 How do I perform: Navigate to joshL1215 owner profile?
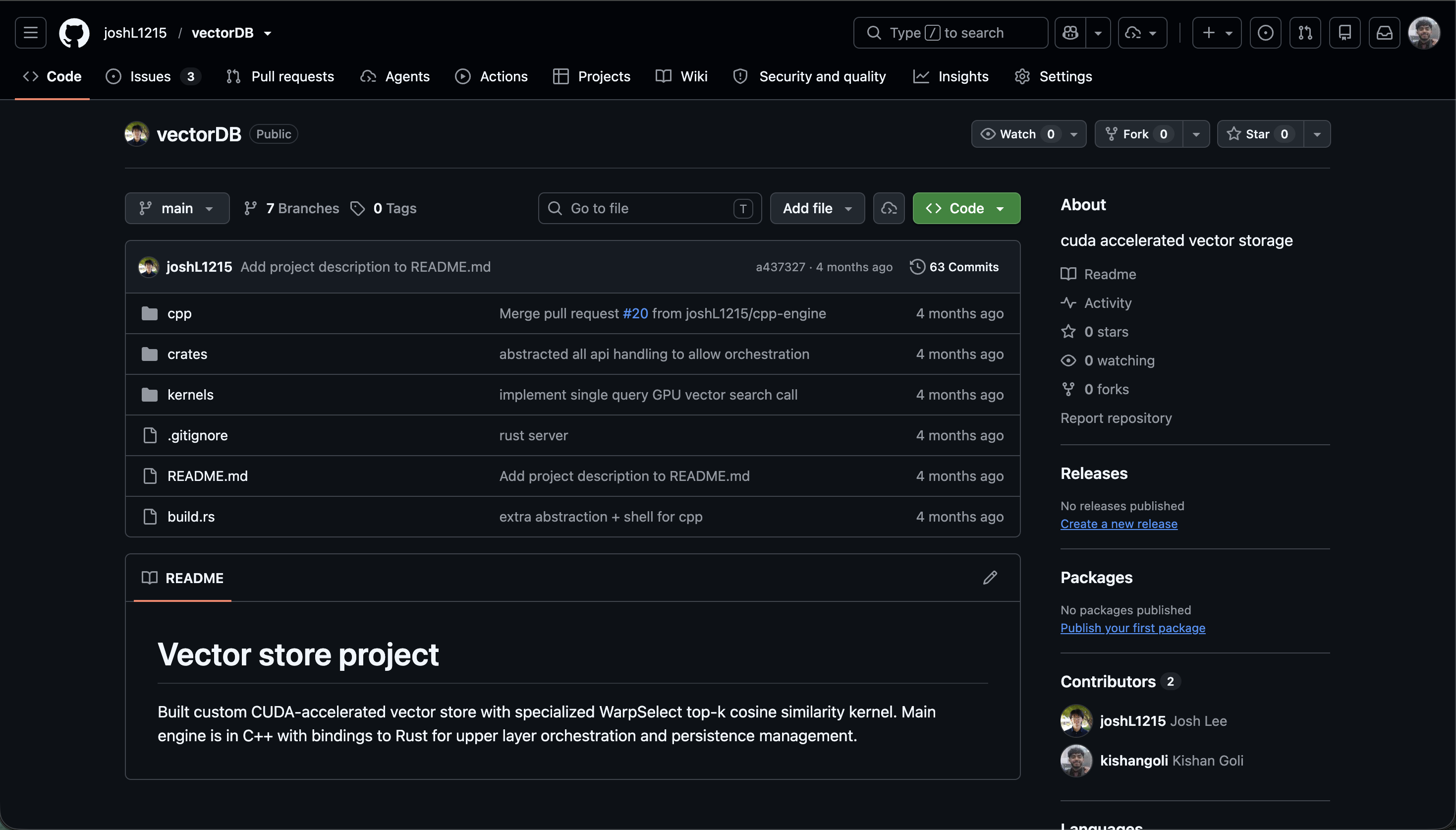[x=135, y=33]
